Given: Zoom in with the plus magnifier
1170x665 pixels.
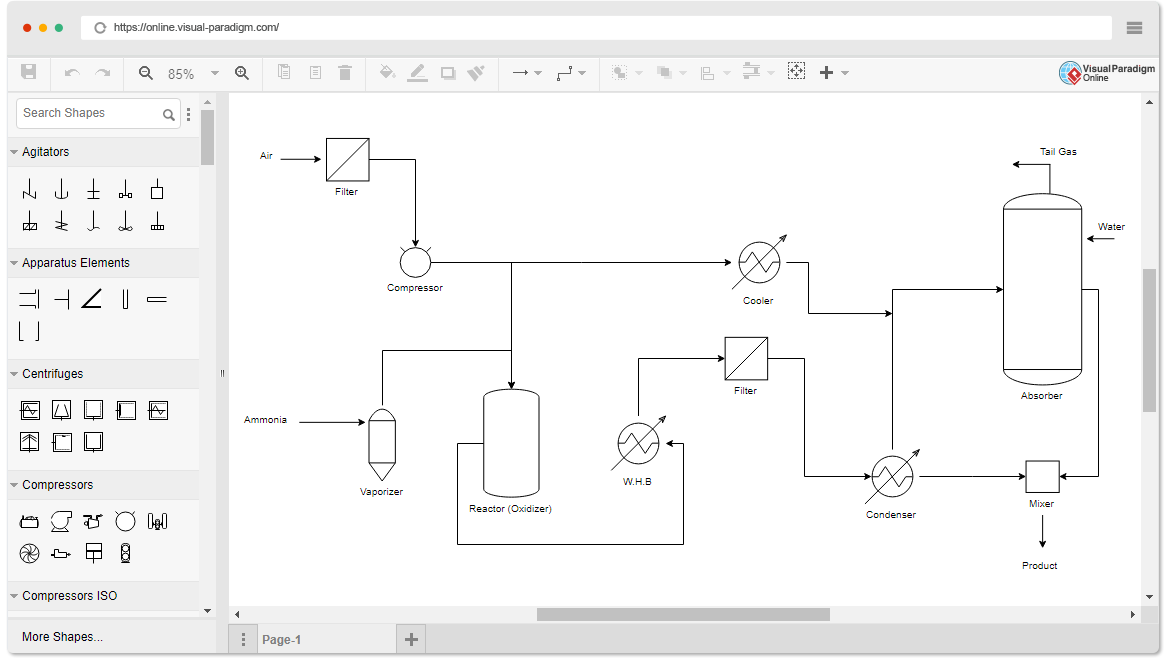Looking at the screenshot, I should pyautogui.click(x=242, y=72).
